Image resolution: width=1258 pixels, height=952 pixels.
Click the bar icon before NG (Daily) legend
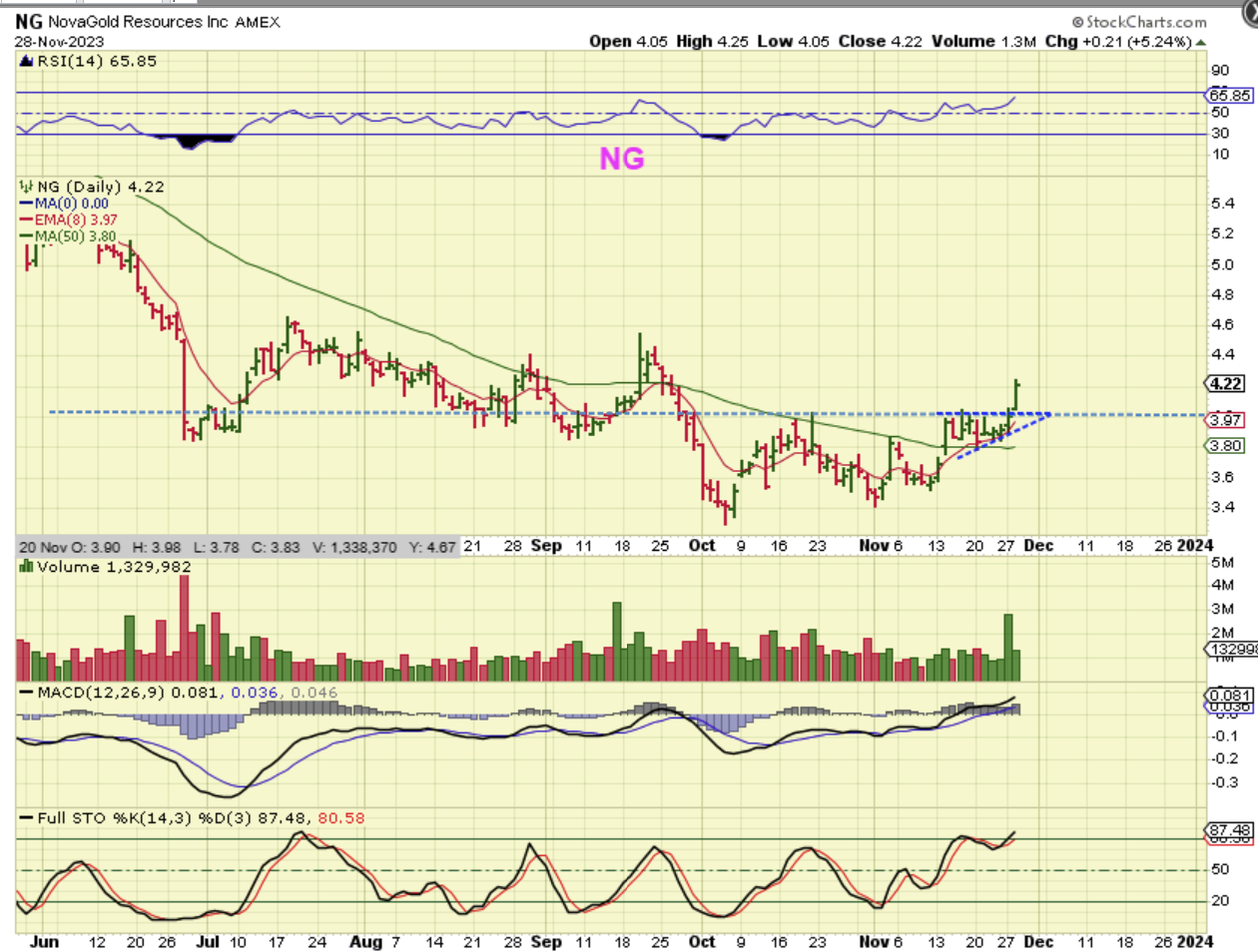click(x=27, y=187)
